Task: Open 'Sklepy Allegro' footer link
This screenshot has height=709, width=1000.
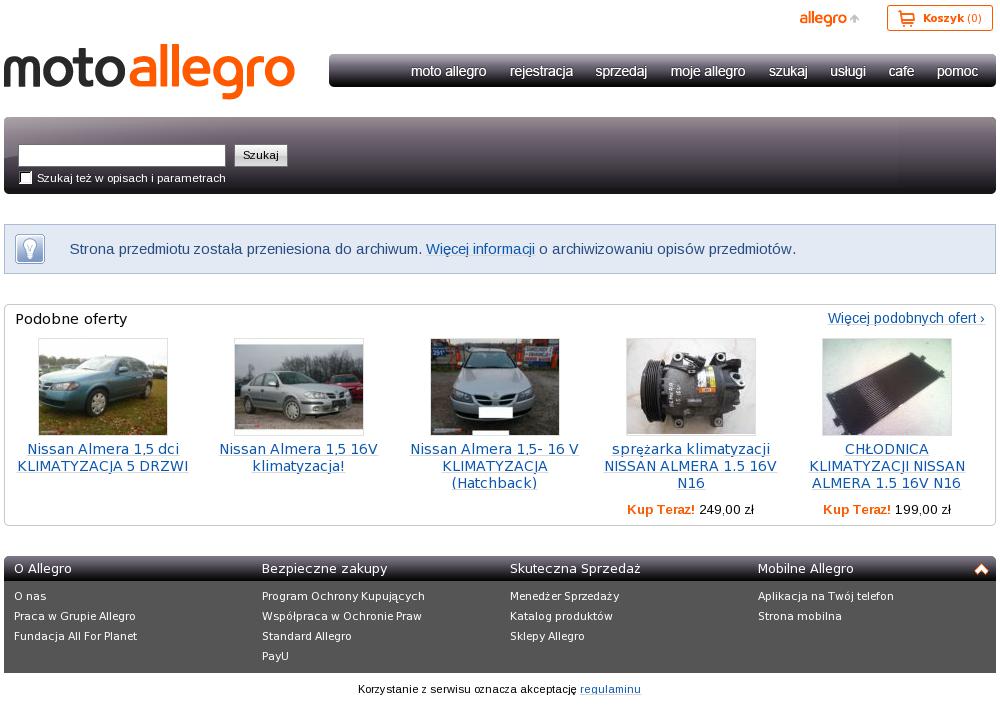Action: point(547,636)
